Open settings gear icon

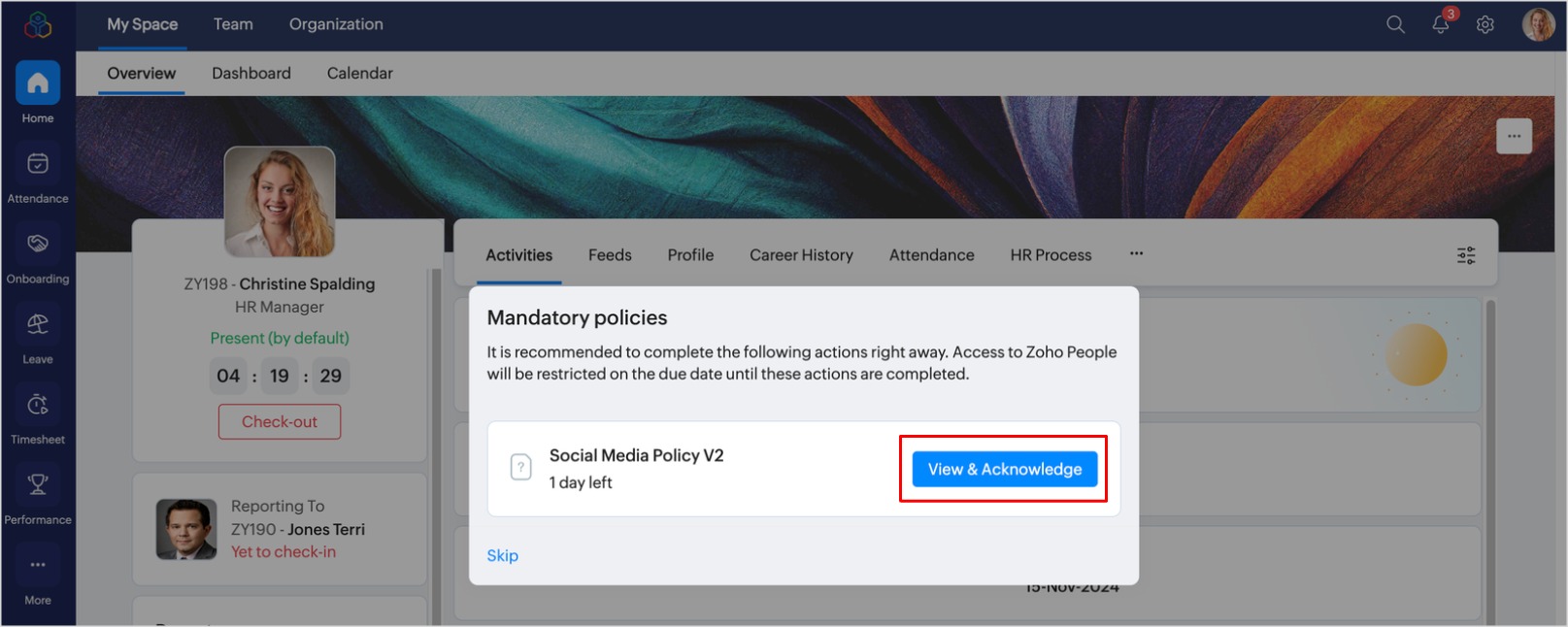[1485, 25]
